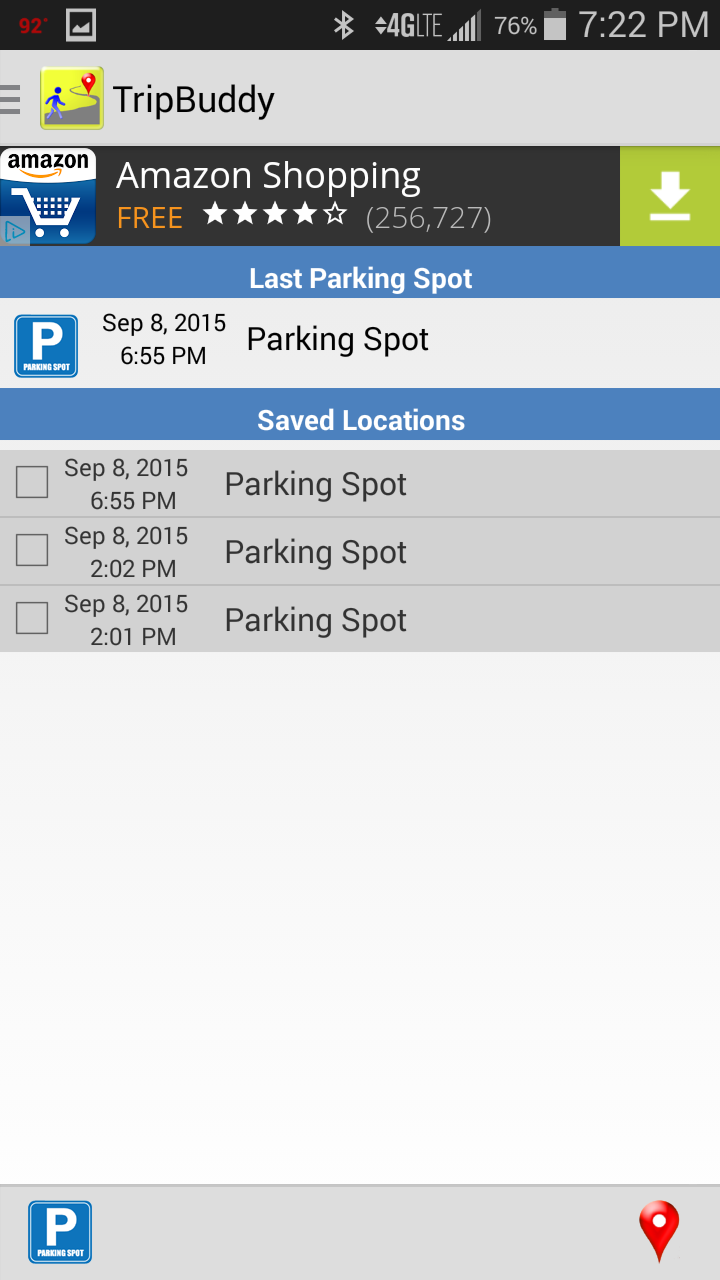Open the Amazon shopping cart ad thumbnail
Image resolution: width=720 pixels, height=1280 pixels.
click(48, 196)
